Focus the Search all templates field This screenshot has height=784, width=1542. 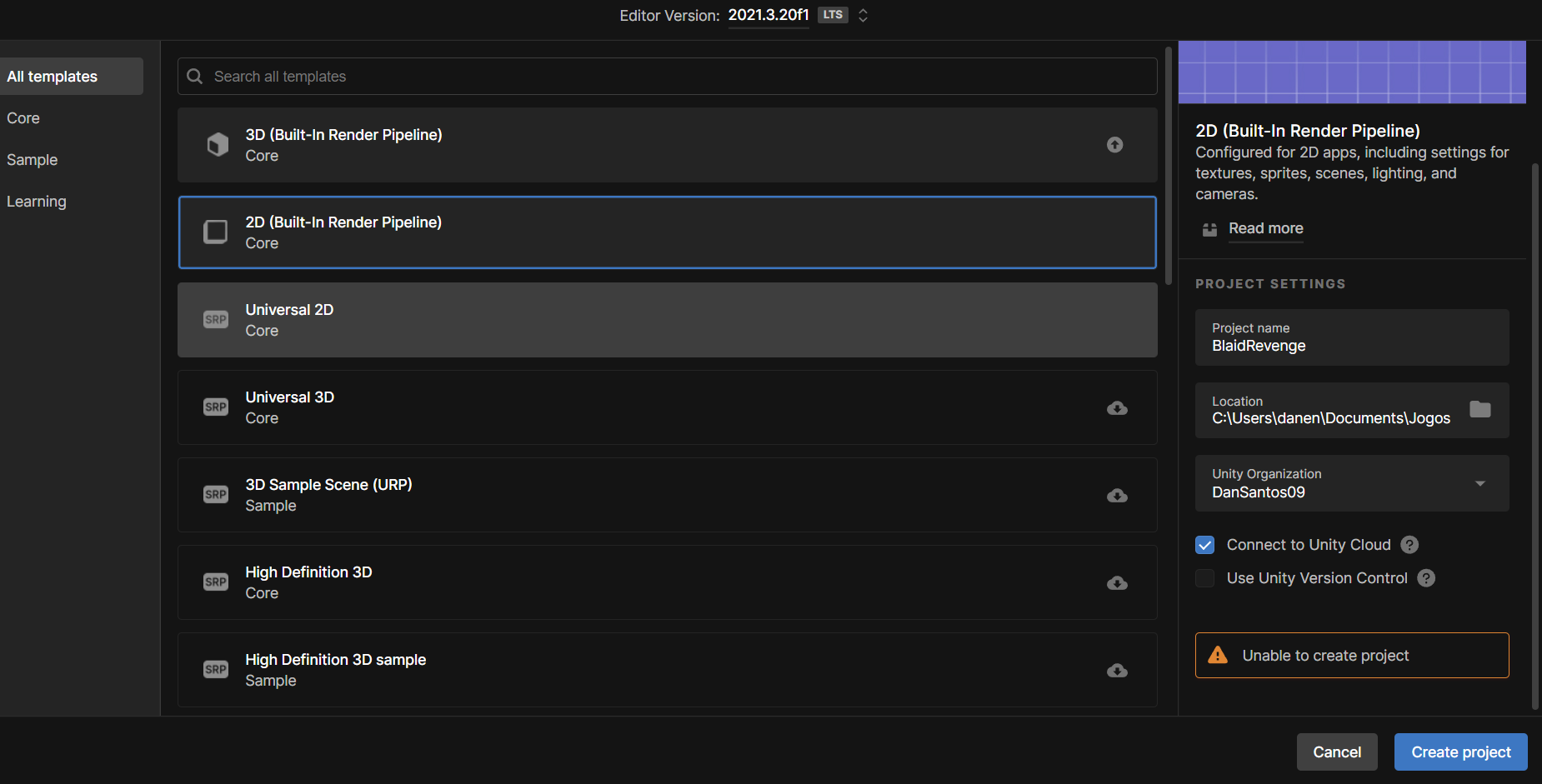(x=667, y=77)
